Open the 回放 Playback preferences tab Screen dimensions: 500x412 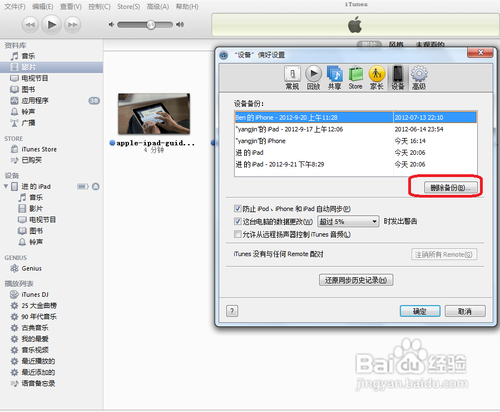pyautogui.click(x=313, y=78)
